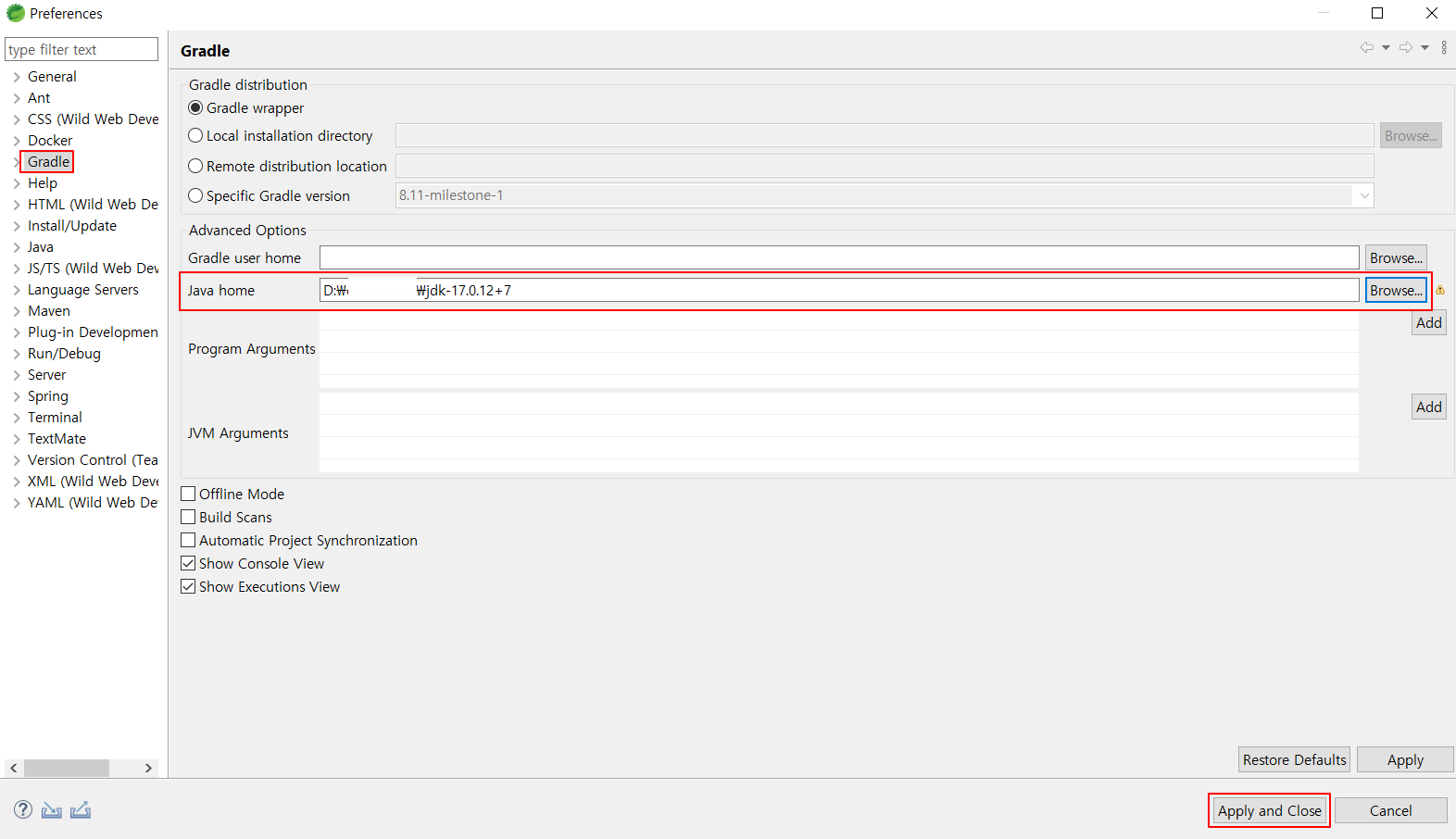Image resolution: width=1456 pixels, height=839 pixels.
Task: Expand the Maven tree node
Action: click(x=17, y=311)
